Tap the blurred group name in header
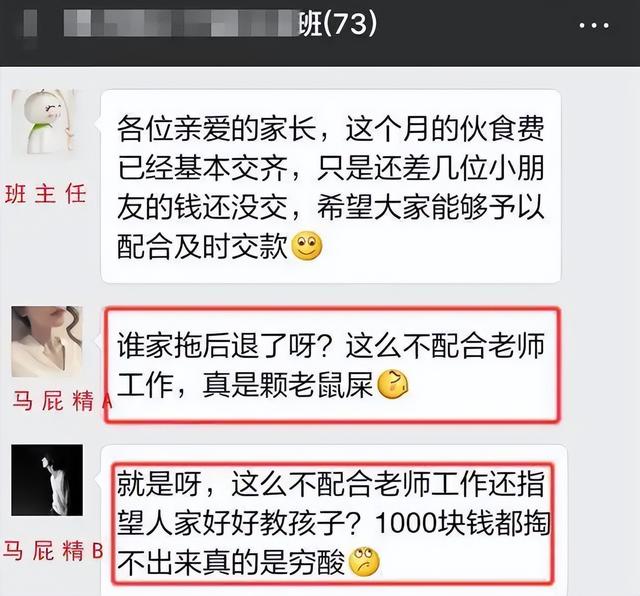The height and width of the screenshot is (596, 640). (x=182, y=24)
